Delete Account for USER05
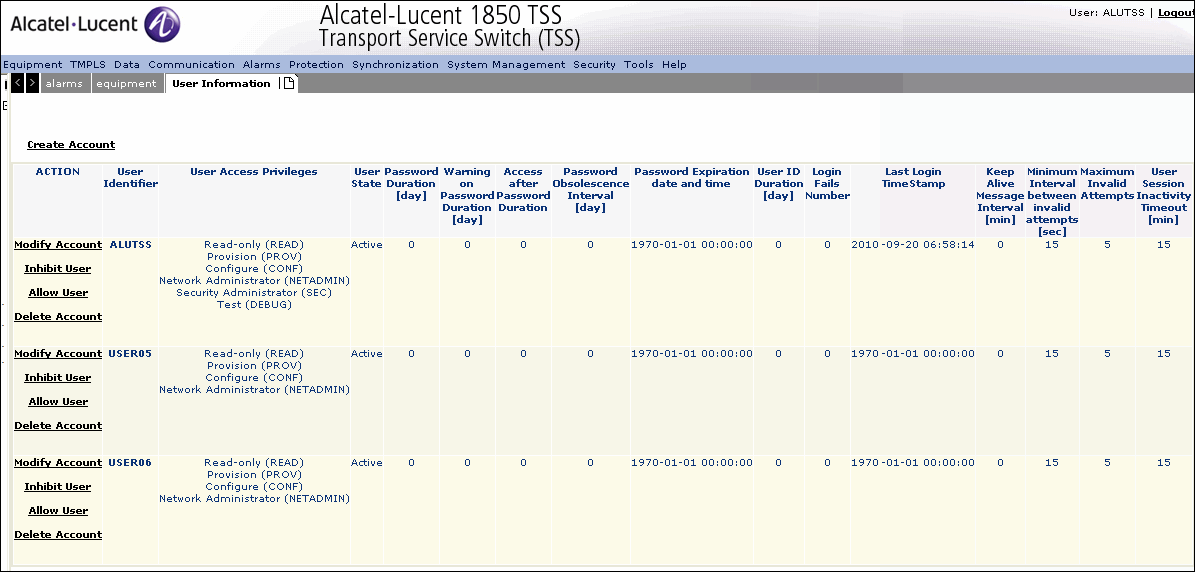This screenshot has height=572, width=1195. click(x=58, y=426)
